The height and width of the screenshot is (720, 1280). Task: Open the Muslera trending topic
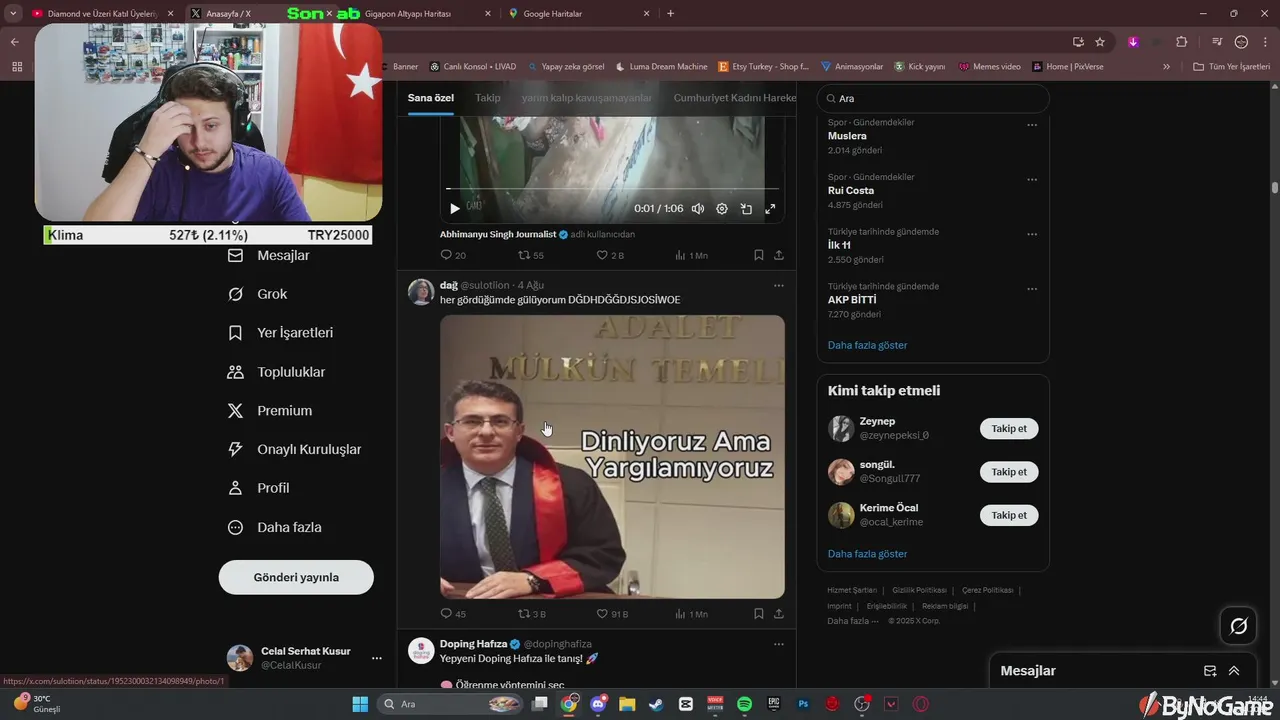point(847,136)
